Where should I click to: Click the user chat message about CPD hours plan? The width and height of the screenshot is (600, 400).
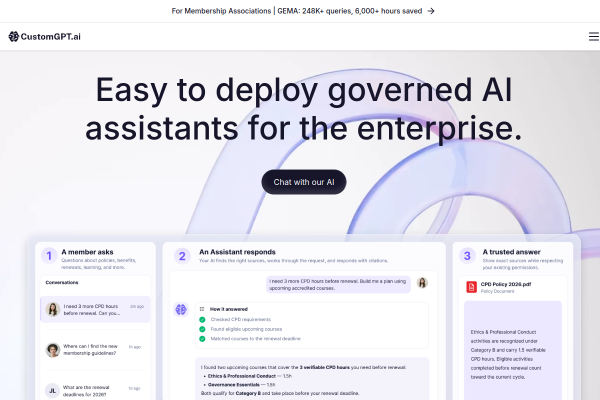(x=338, y=284)
